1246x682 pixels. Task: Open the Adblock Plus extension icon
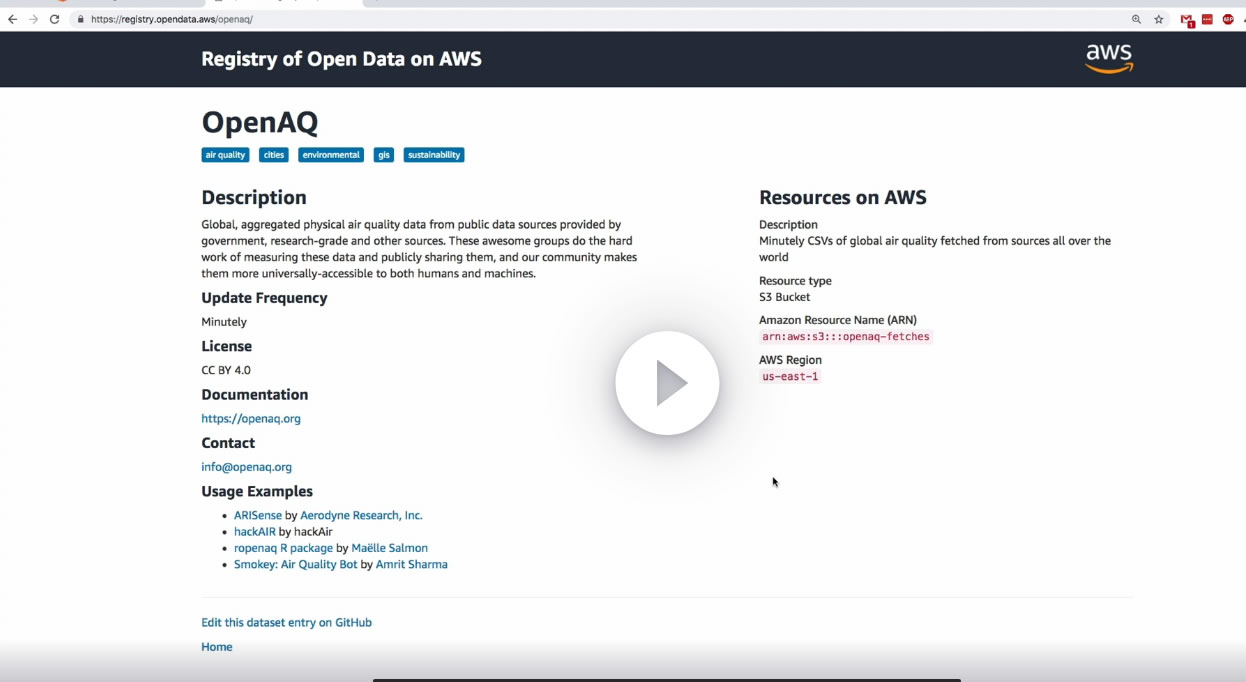[1228, 19]
